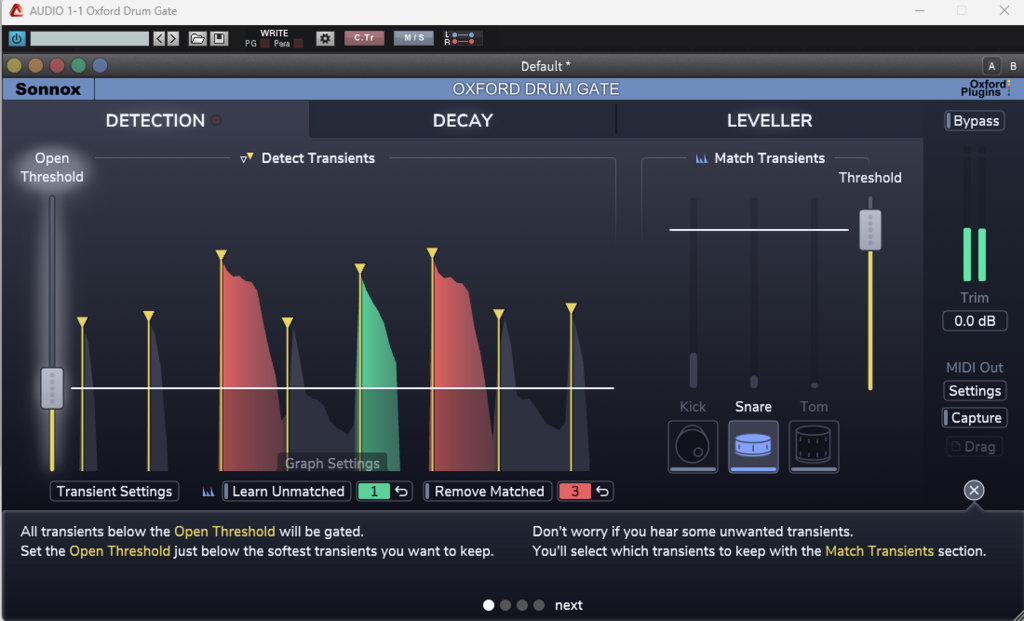The image size is (1024, 621).
Task: Click the blue round button in preset bar
Action: coord(100,65)
